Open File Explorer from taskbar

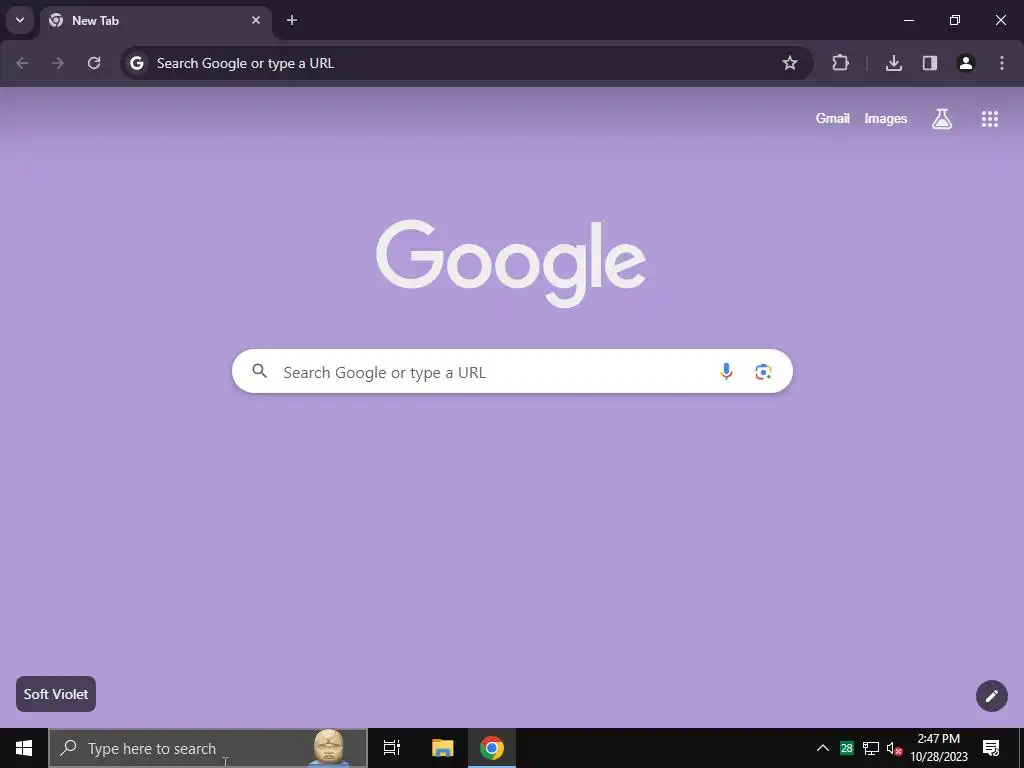[x=442, y=748]
